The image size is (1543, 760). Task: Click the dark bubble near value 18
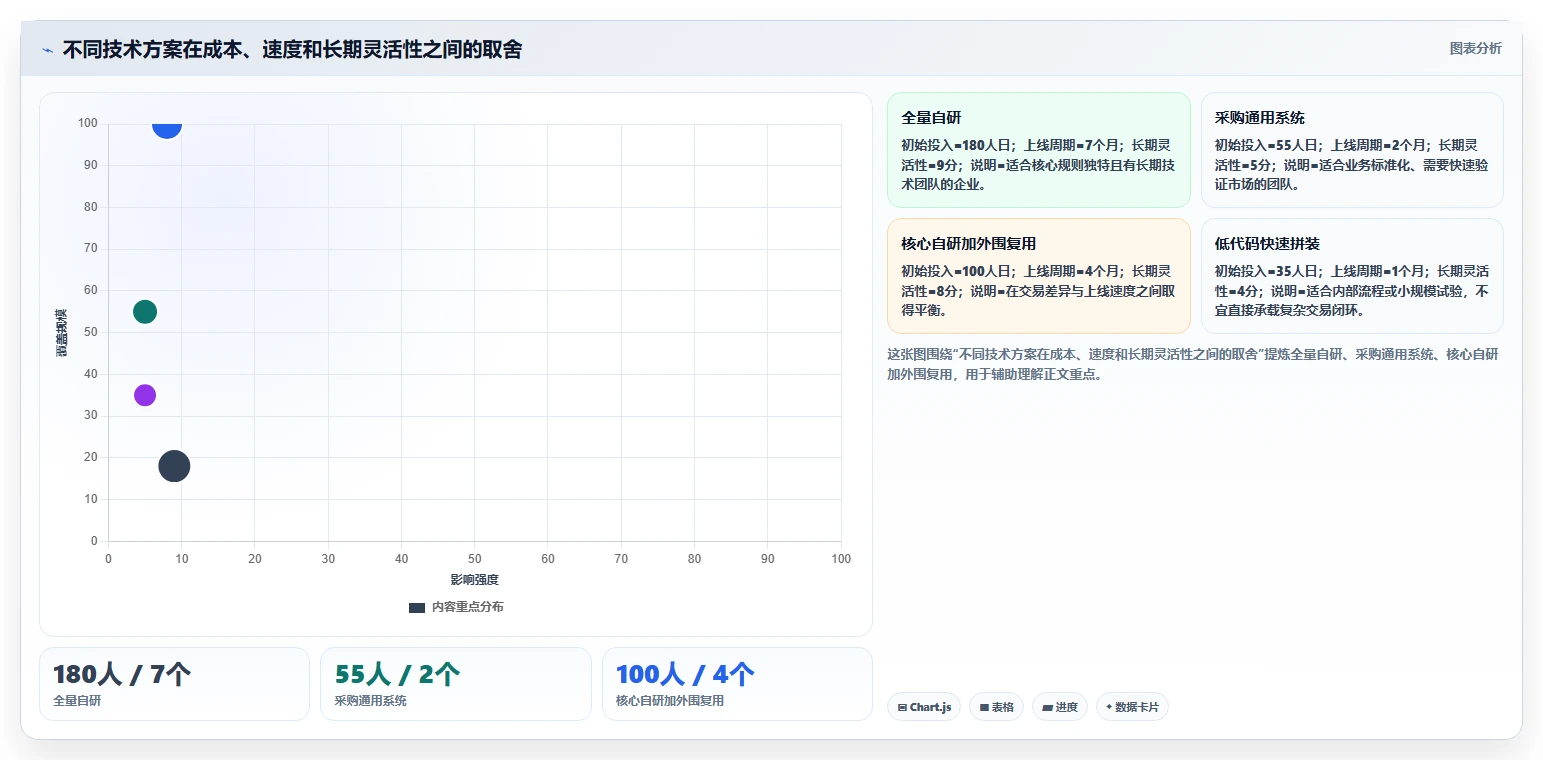pos(174,466)
